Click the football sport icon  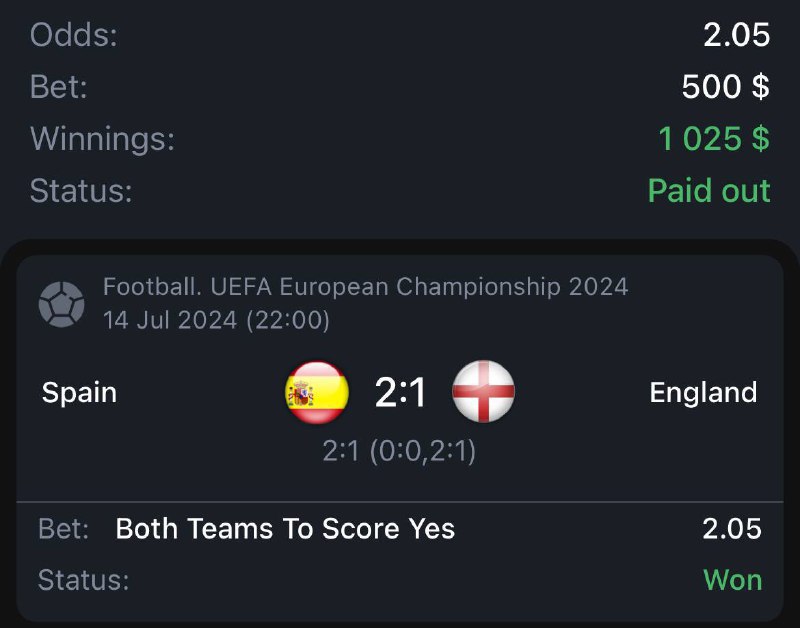pos(61,304)
